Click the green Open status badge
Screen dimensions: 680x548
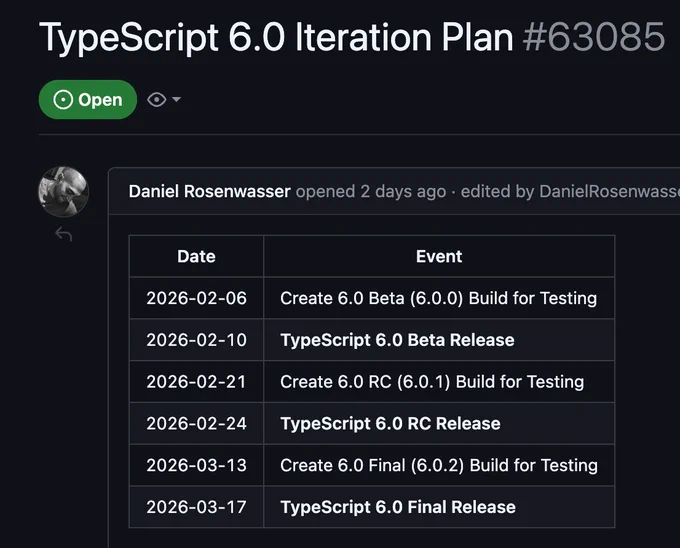tap(88, 100)
